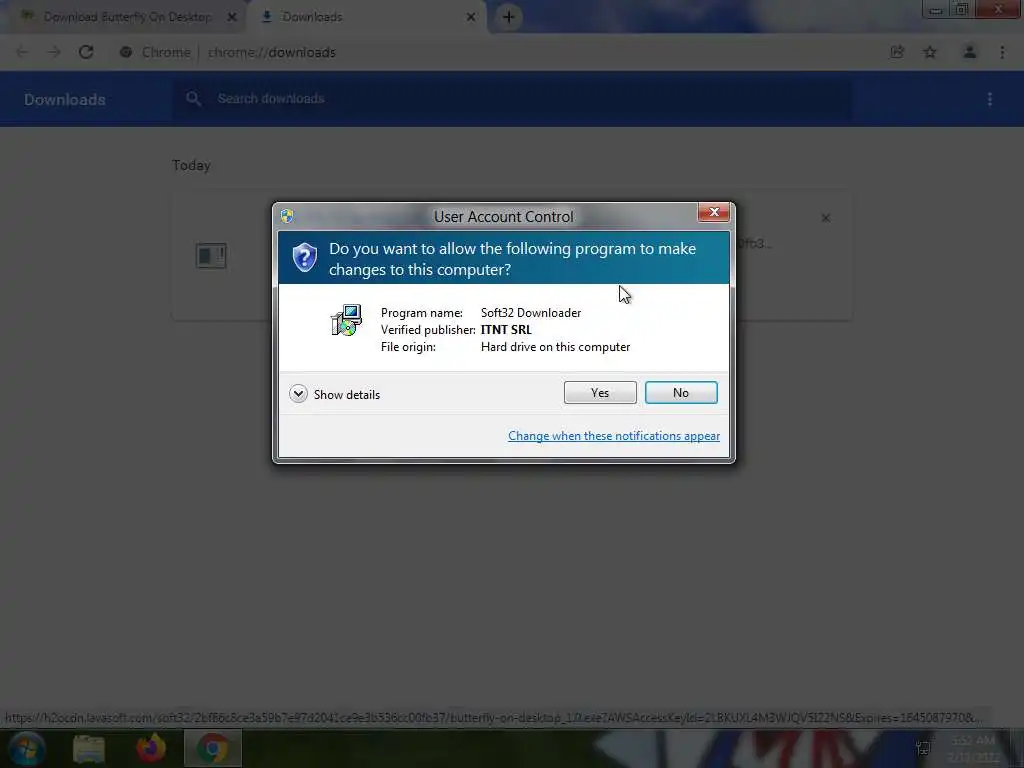The image size is (1024, 768).
Task: Click the system tray action center icon
Action: point(923,748)
